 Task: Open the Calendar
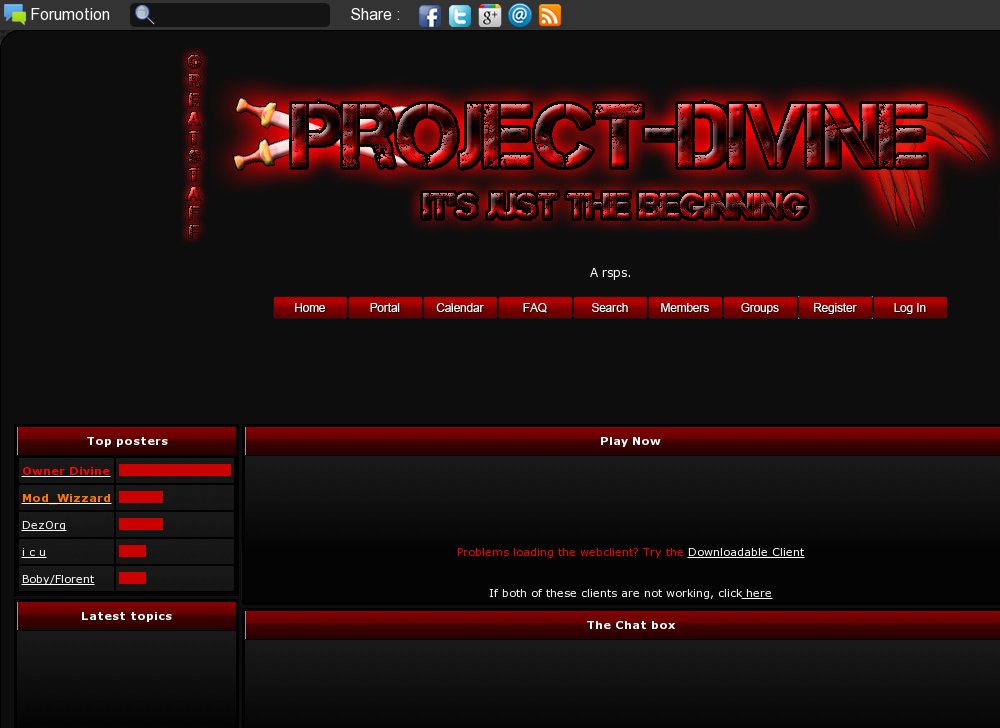point(459,307)
